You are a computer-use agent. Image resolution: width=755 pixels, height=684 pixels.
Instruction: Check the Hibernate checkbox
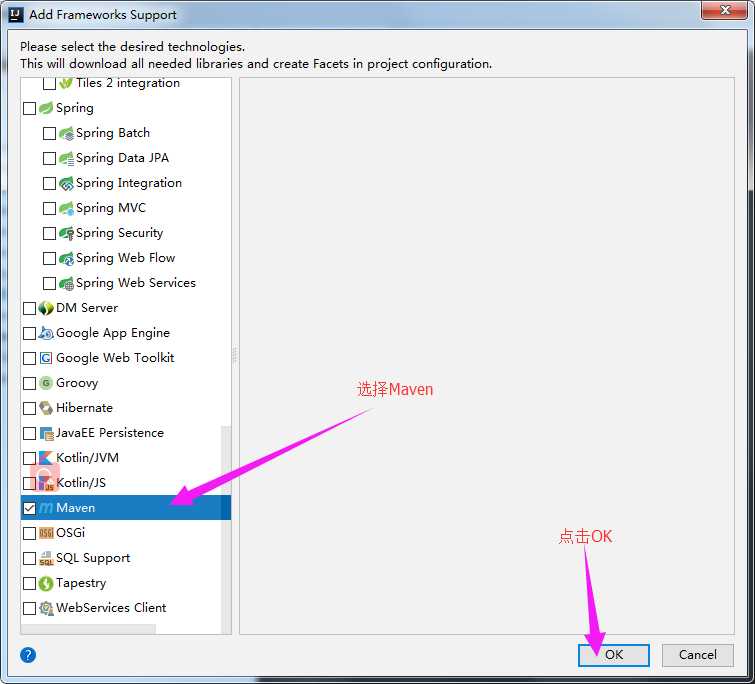click(29, 408)
